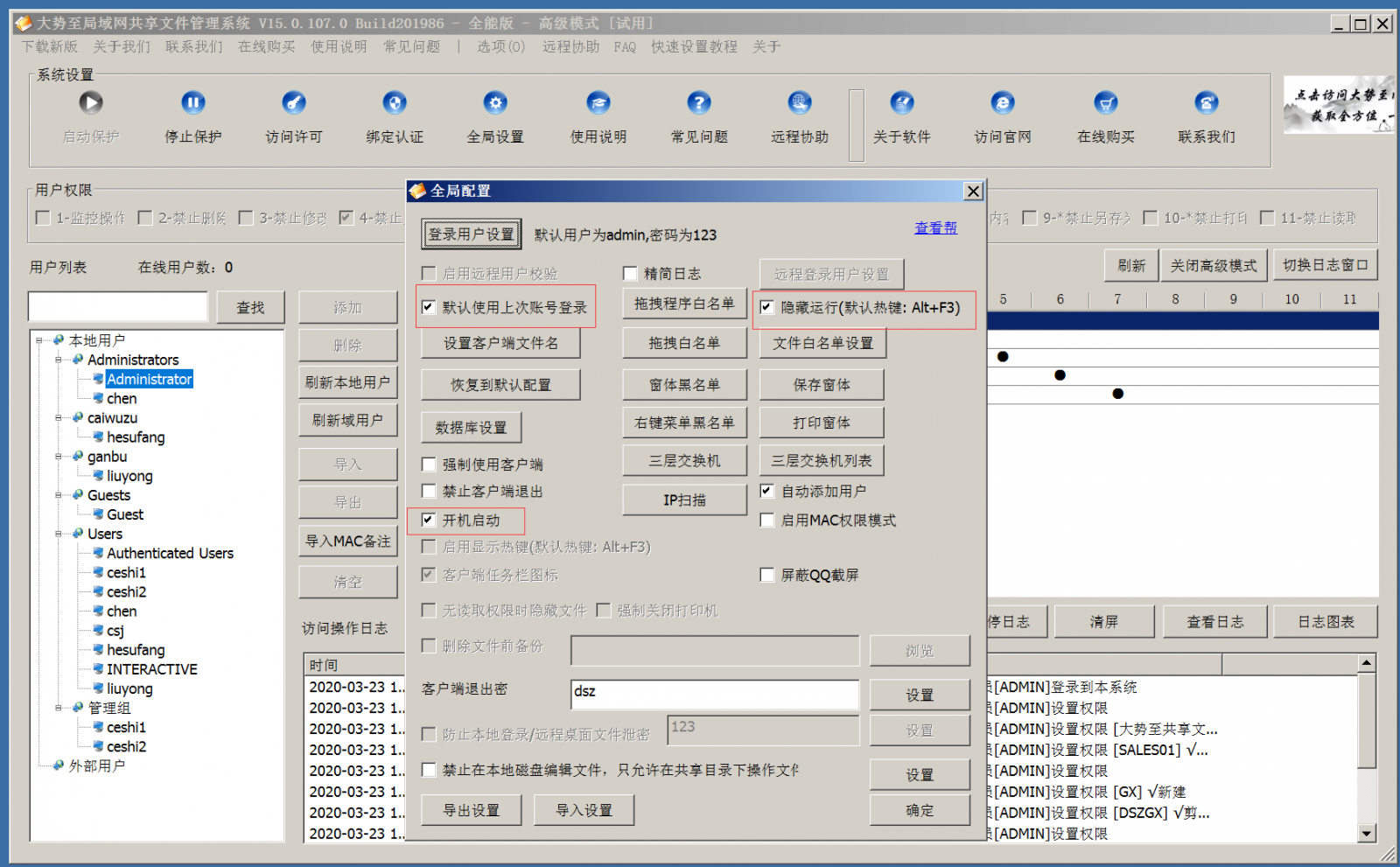Viewport: 1400px width, 867px height.
Task: Open 访问官网 browser icon
Action: [1002, 103]
